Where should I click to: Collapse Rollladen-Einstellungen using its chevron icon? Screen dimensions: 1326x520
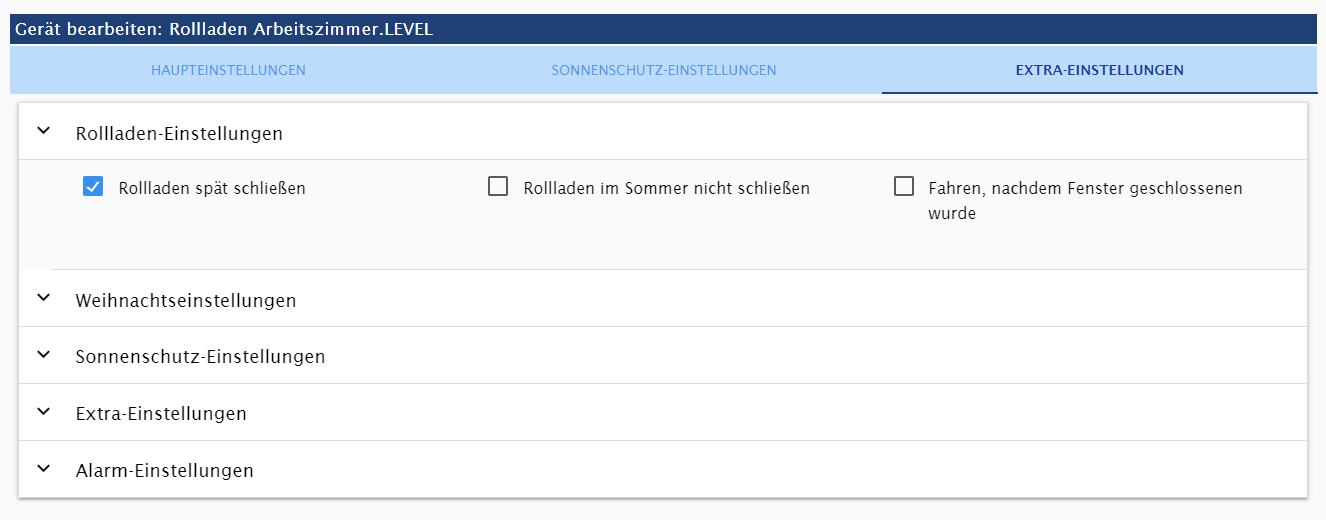(43, 131)
